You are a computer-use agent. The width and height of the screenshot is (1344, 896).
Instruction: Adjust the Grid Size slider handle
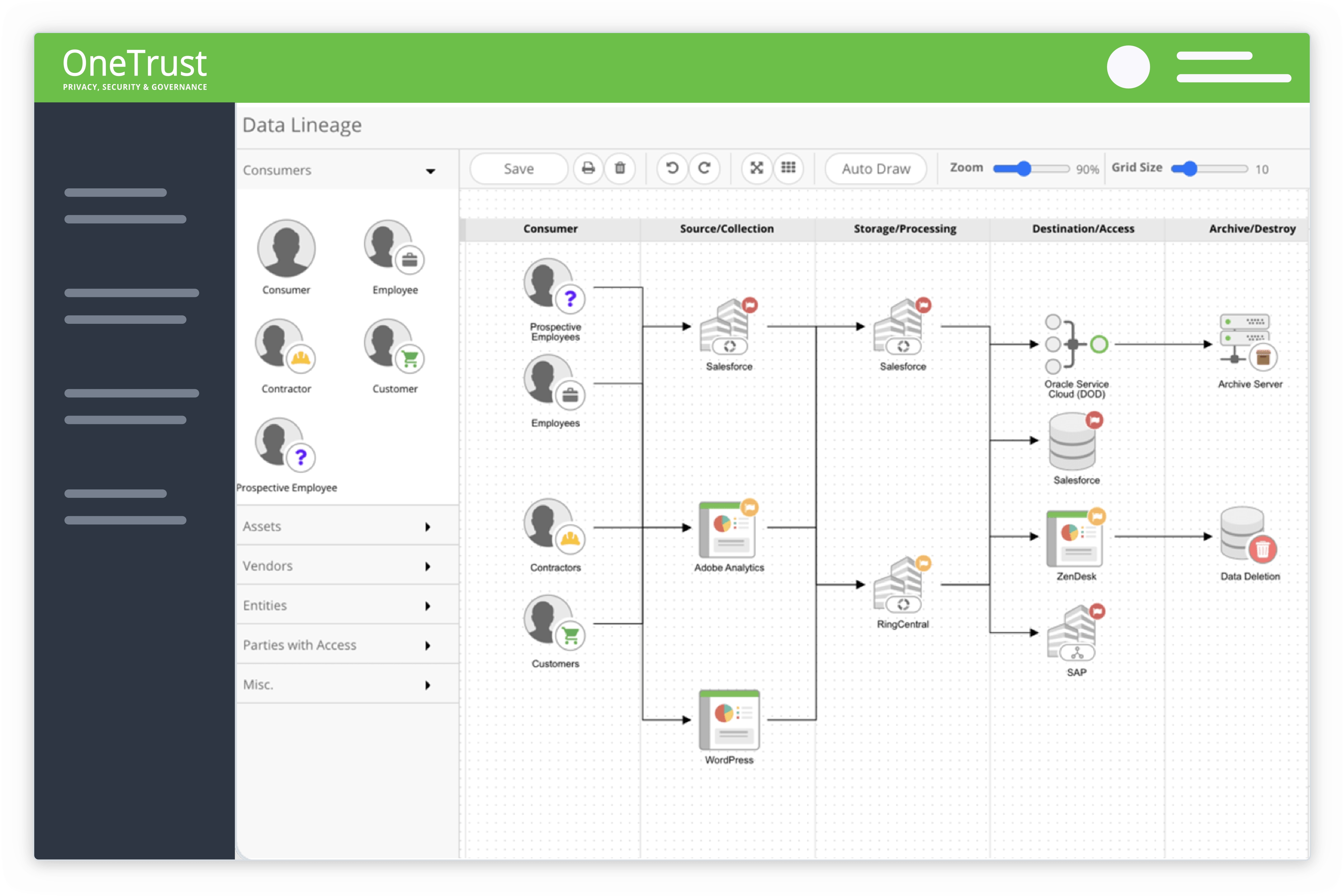pyautogui.click(x=1189, y=168)
